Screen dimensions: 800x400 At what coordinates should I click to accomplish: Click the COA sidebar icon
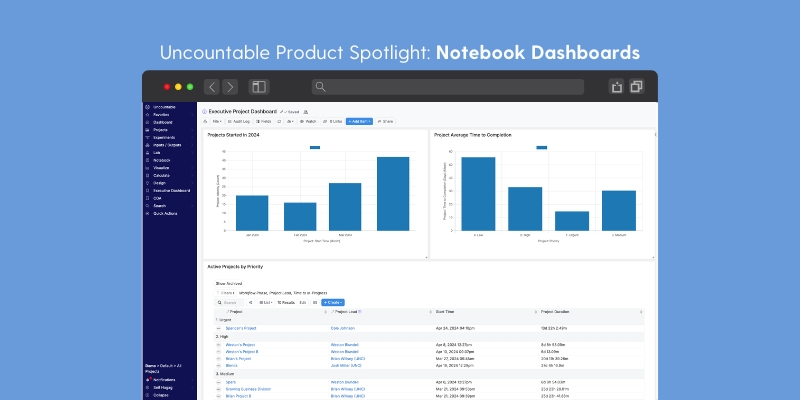coord(148,198)
